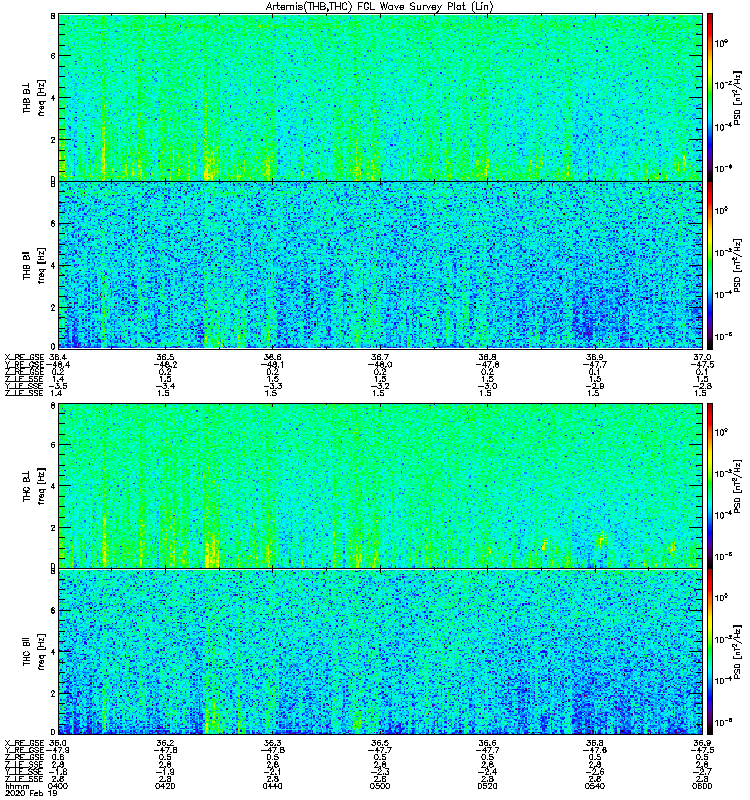
Task: Click the PSD color bar beside THC B∥ panel
Action: point(710,652)
